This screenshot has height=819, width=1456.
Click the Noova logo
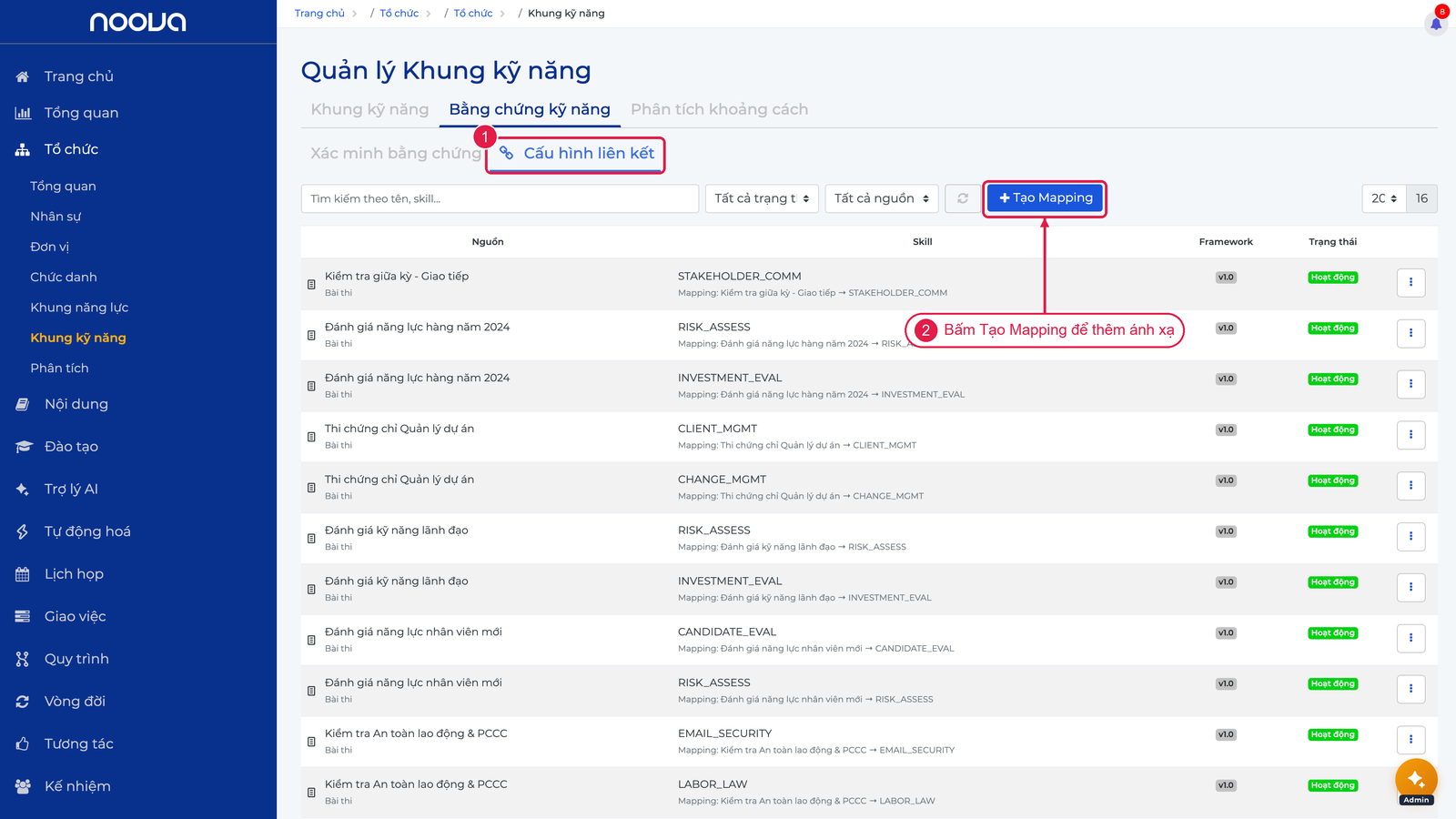pos(137,22)
